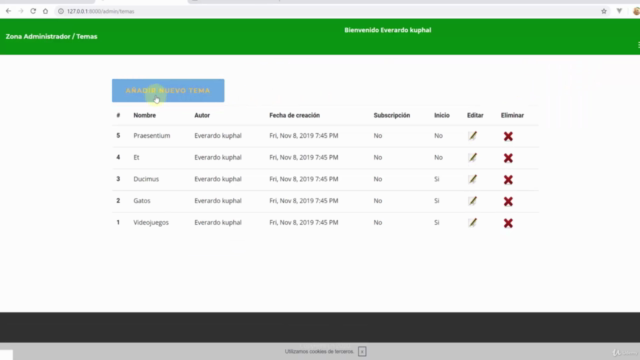This screenshot has height=360, width=640.
Task: Select the Gatos name cell
Action: pos(142,200)
